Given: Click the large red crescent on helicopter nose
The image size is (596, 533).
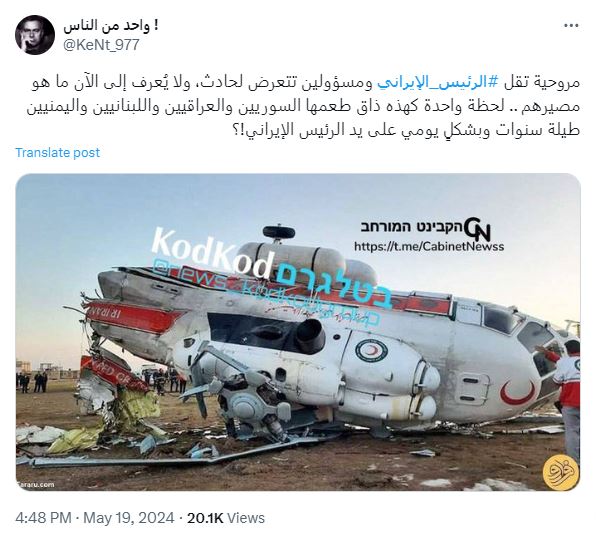Looking at the screenshot, I should tap(517, 393).
